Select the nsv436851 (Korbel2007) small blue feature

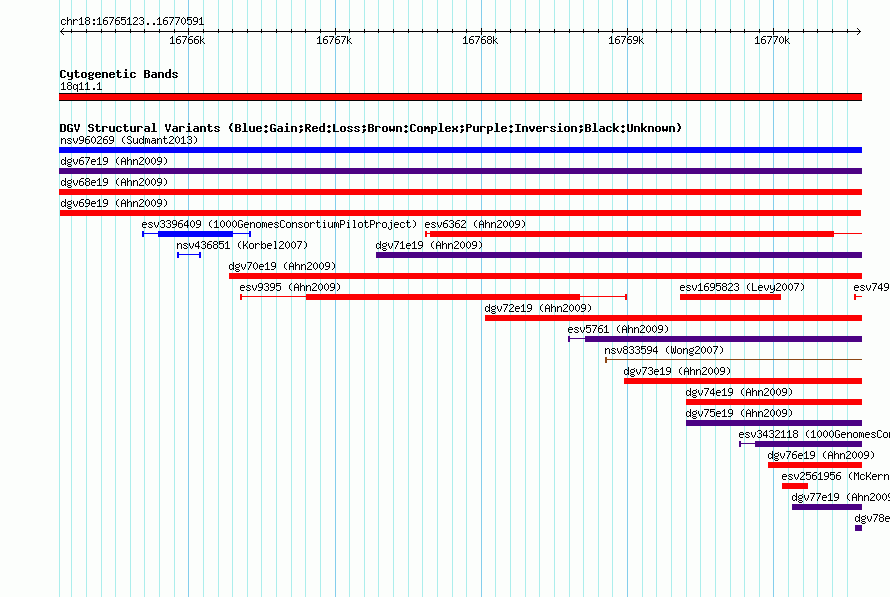pos(189,255)
